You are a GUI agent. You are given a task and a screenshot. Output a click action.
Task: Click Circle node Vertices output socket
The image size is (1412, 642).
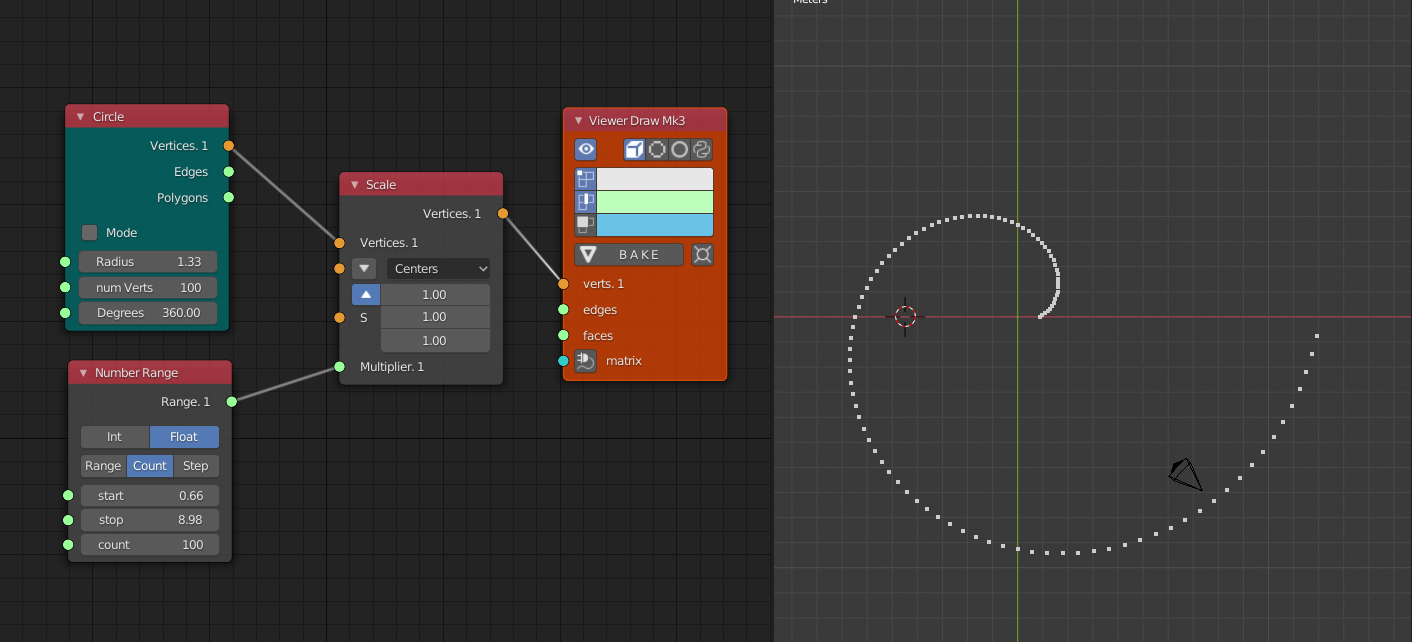[x=229, y=146]
